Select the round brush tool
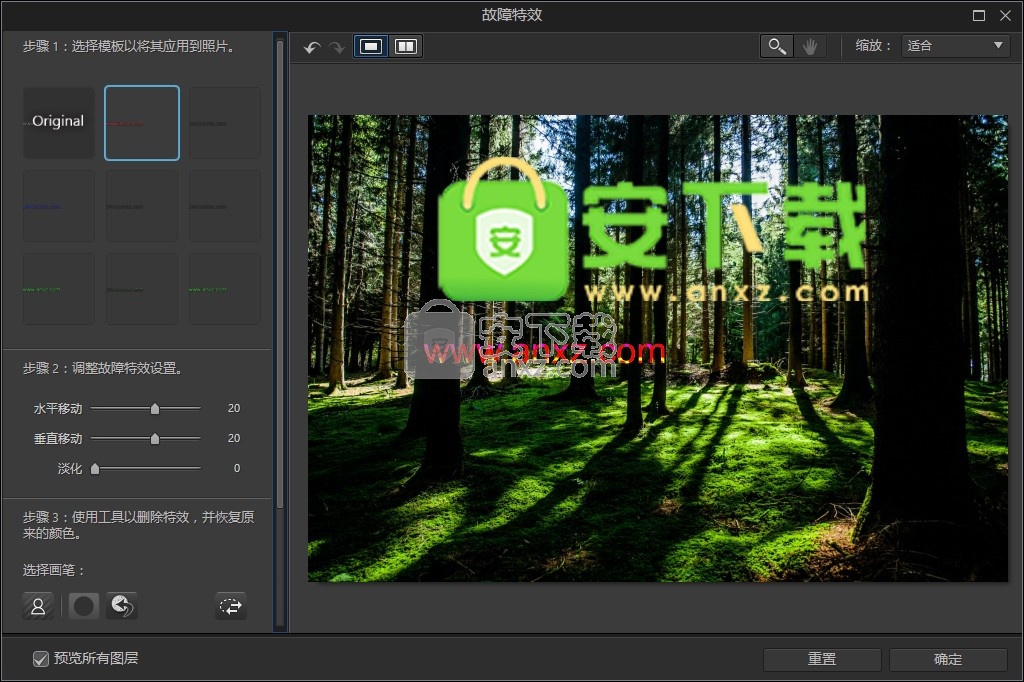 tap(84, 606)
